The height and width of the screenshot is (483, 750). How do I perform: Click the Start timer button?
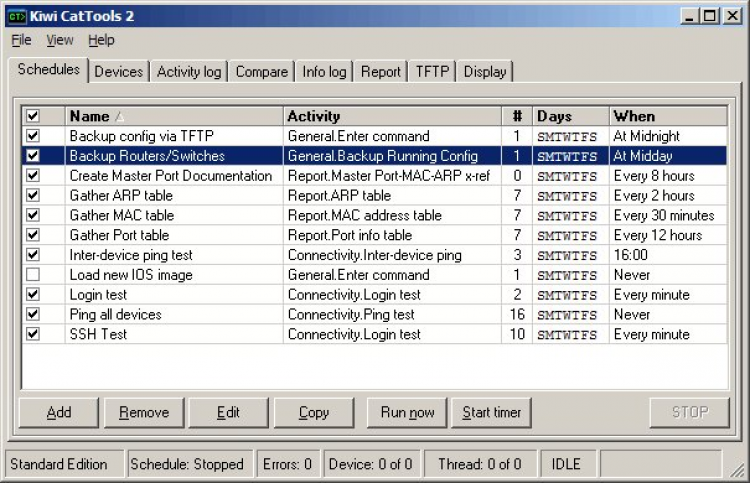(x=491, y=412)
